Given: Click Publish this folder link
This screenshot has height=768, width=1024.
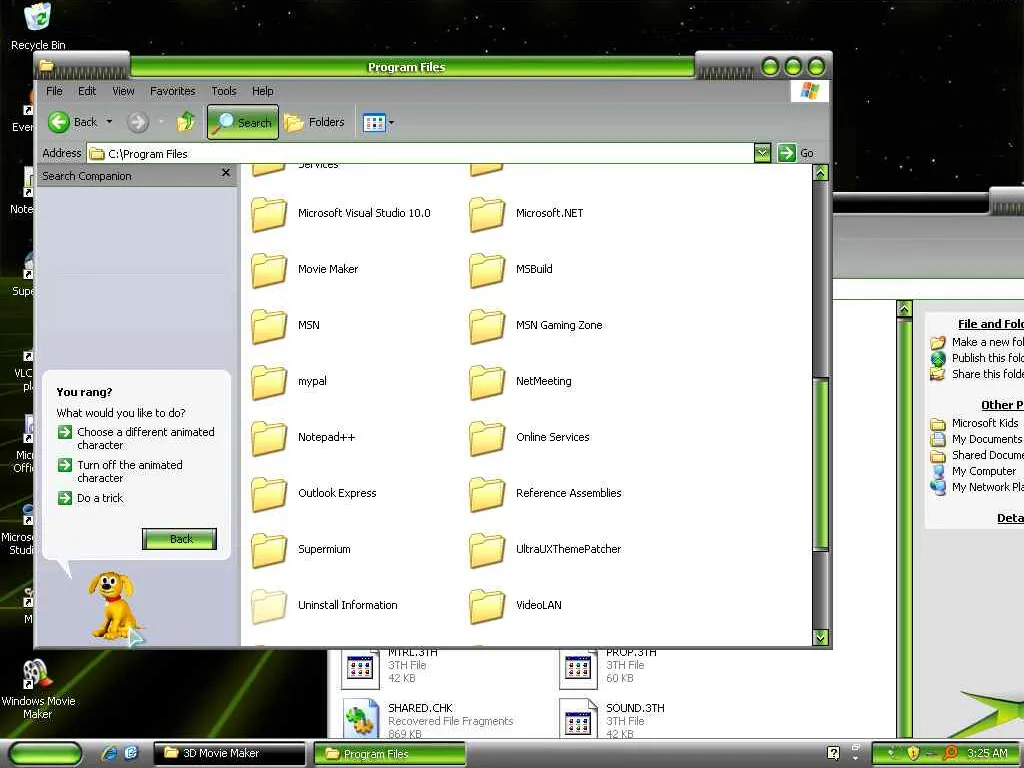Looking at the screenshot, I should pyautogui.click(x=977, y=358).
